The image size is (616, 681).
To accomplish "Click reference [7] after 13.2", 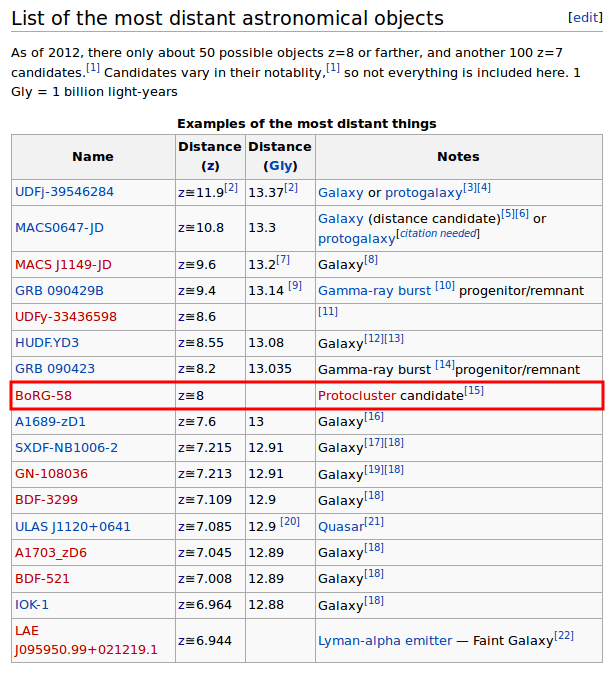I will (x=283, y=260).
